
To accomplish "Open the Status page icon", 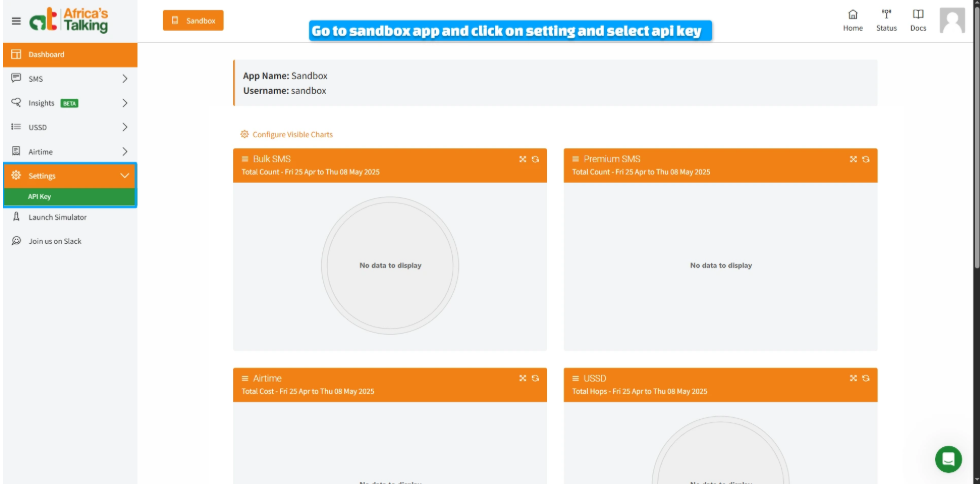I will pos(886,14).
